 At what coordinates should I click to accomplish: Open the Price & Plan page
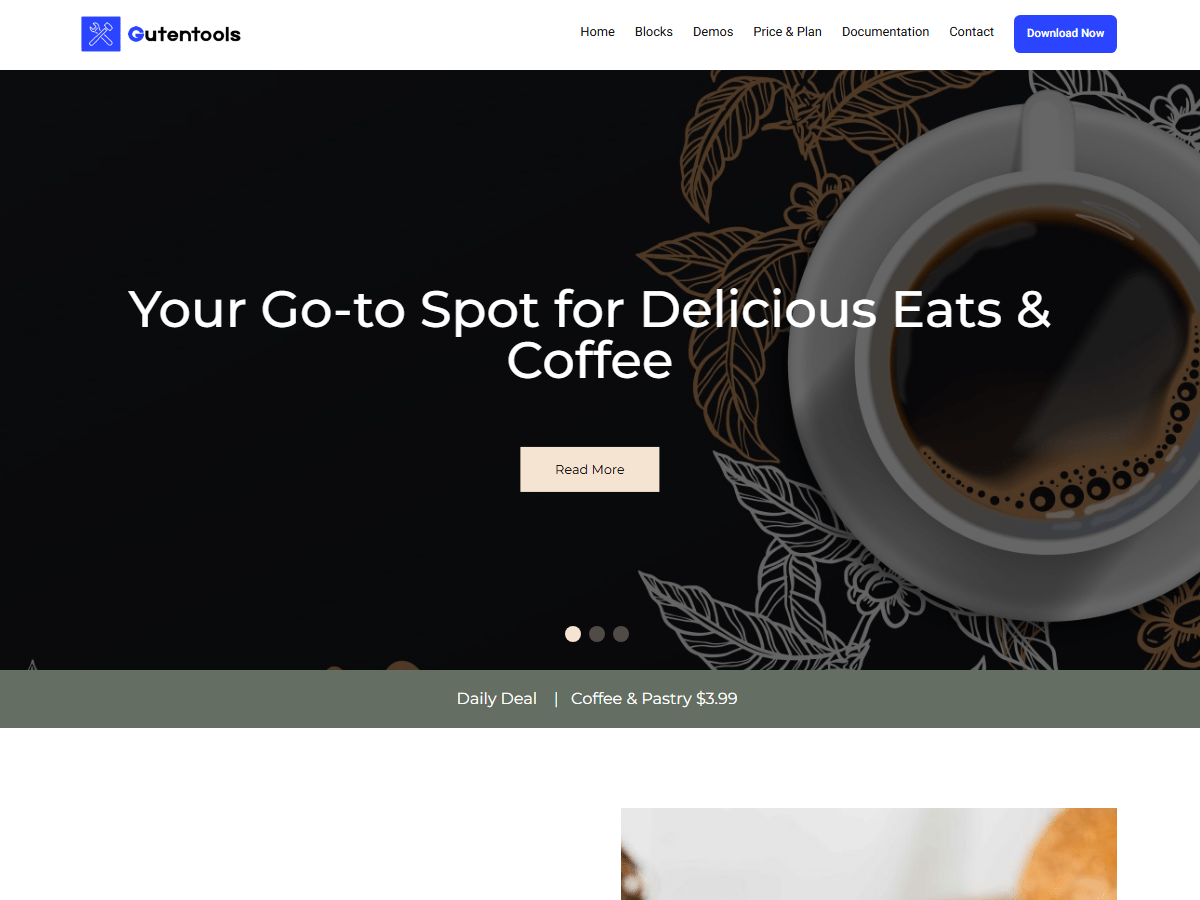coord(787,32)
